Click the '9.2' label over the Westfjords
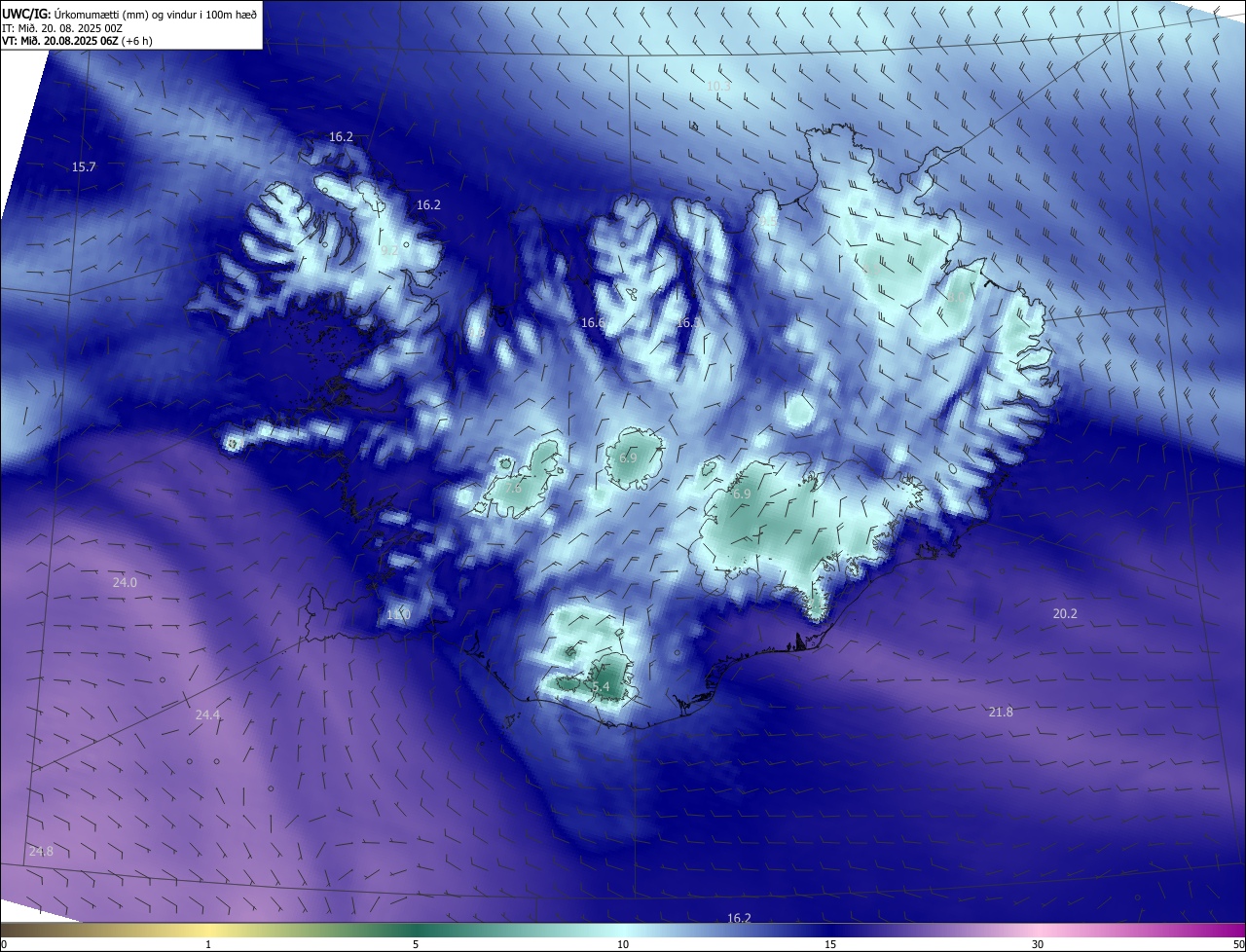1246x952 pixels. (x=389, y=251)
